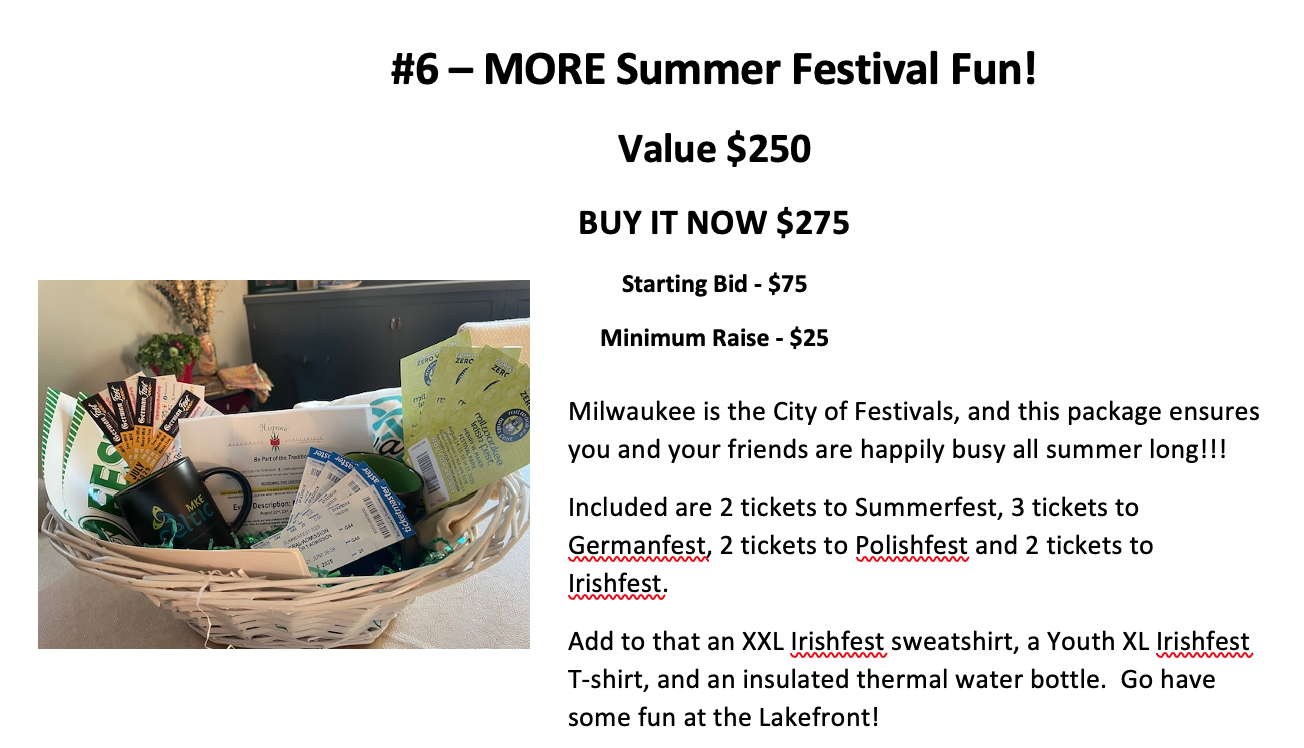
Task: Click "Irishfest" in "XXL Irishfest sweatshirt"
Action: (x=838, y=641)
